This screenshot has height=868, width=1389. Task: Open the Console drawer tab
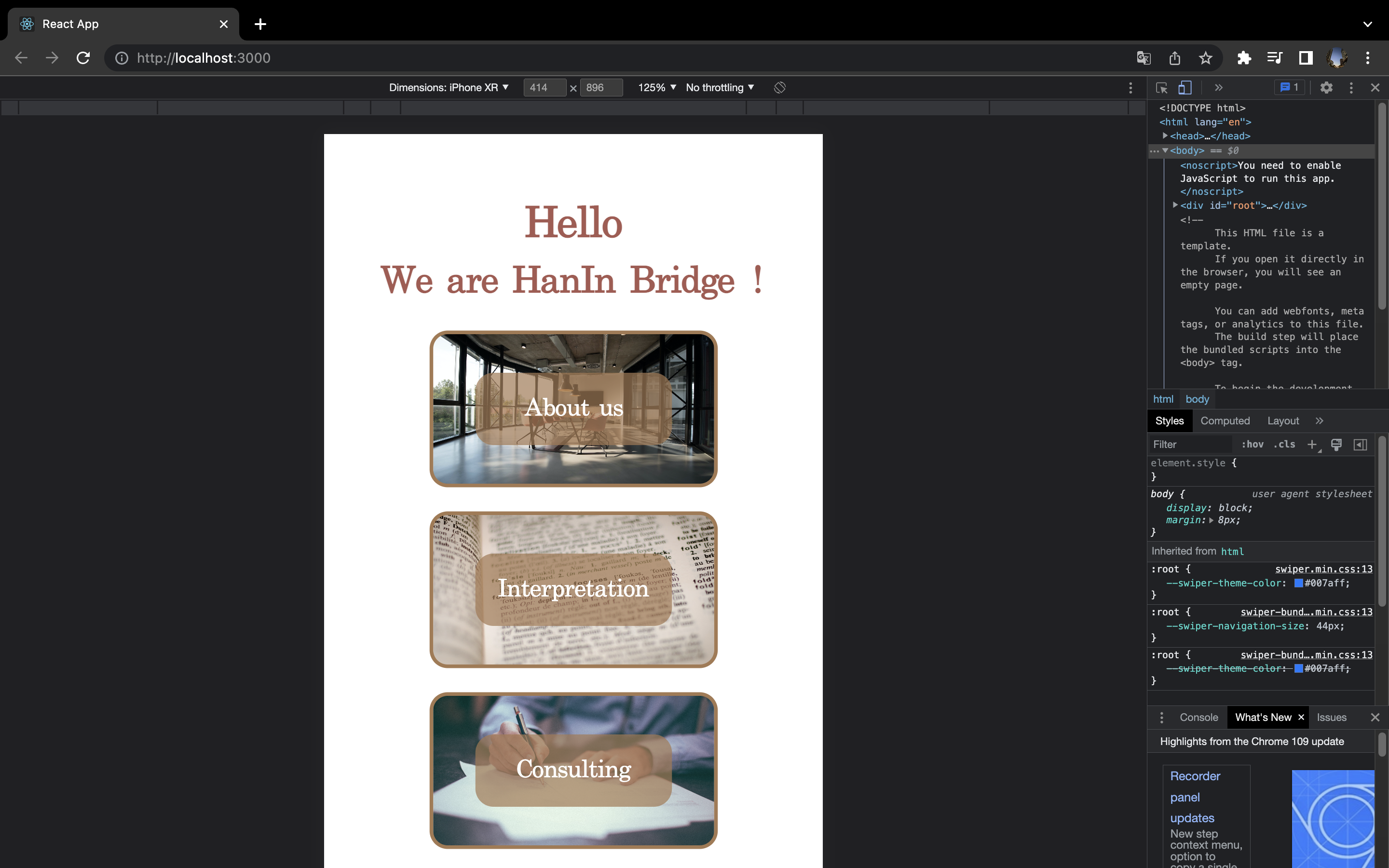point(1198,717)
